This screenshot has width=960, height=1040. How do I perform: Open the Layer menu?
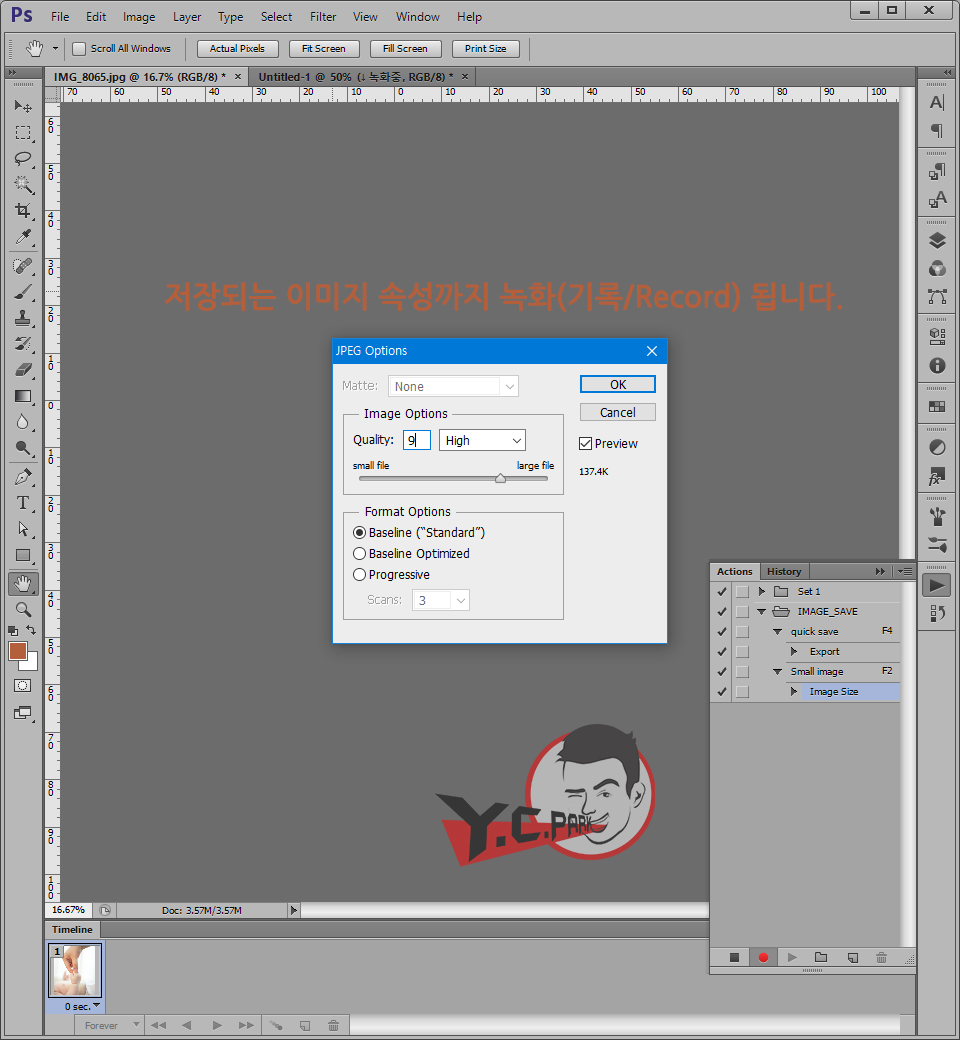[x=187, y=17]
